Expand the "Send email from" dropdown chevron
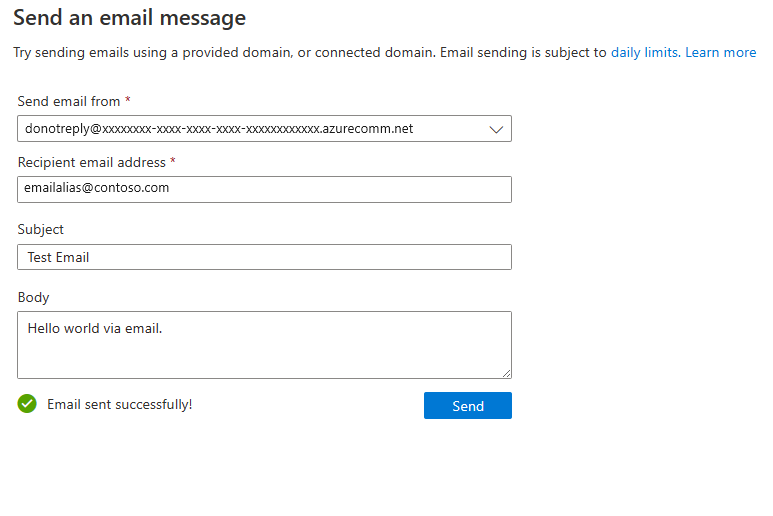This screenshot has width=773, height=516. tap(496, 129)
